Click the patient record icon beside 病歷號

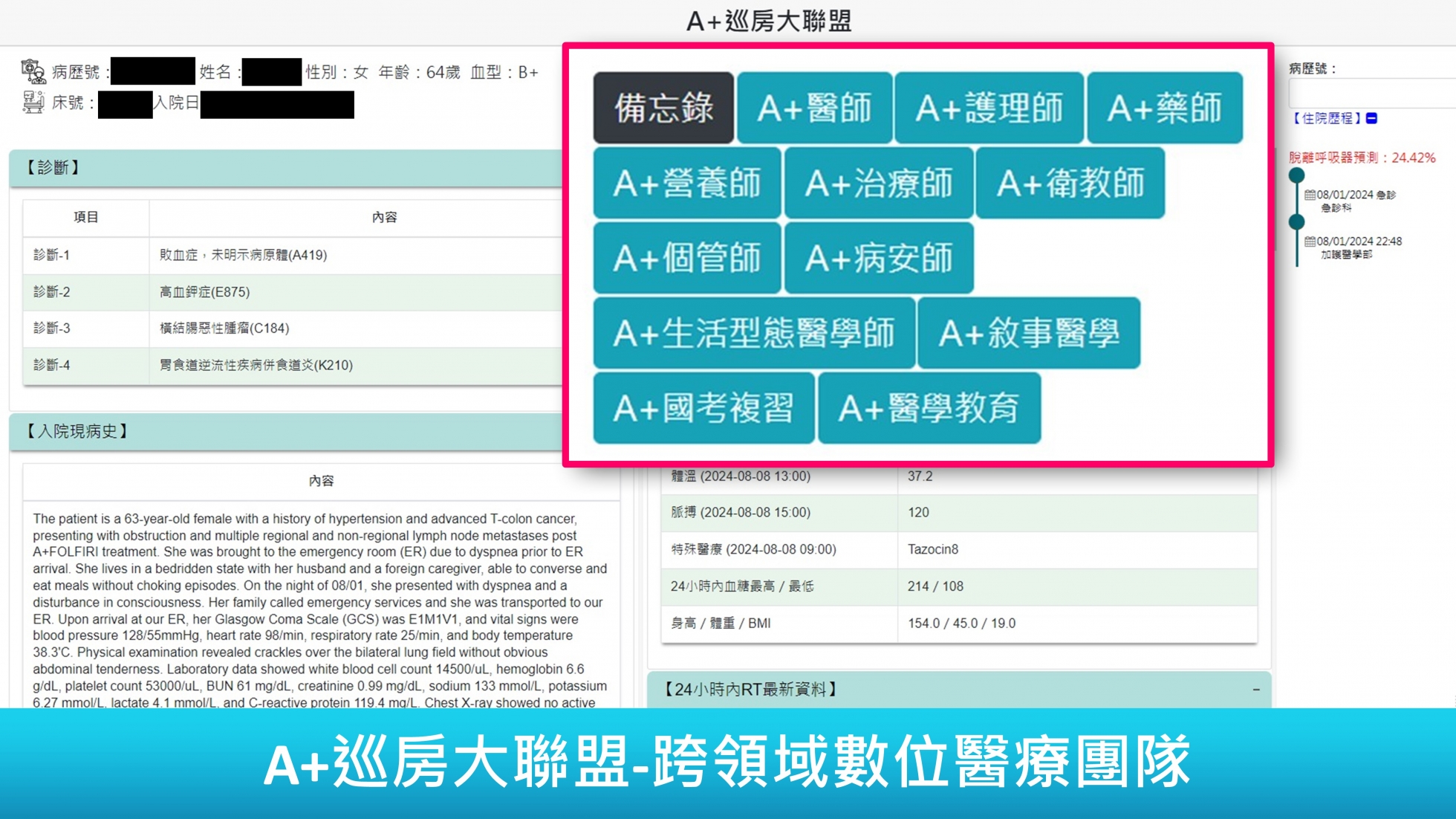coord(33,71)
